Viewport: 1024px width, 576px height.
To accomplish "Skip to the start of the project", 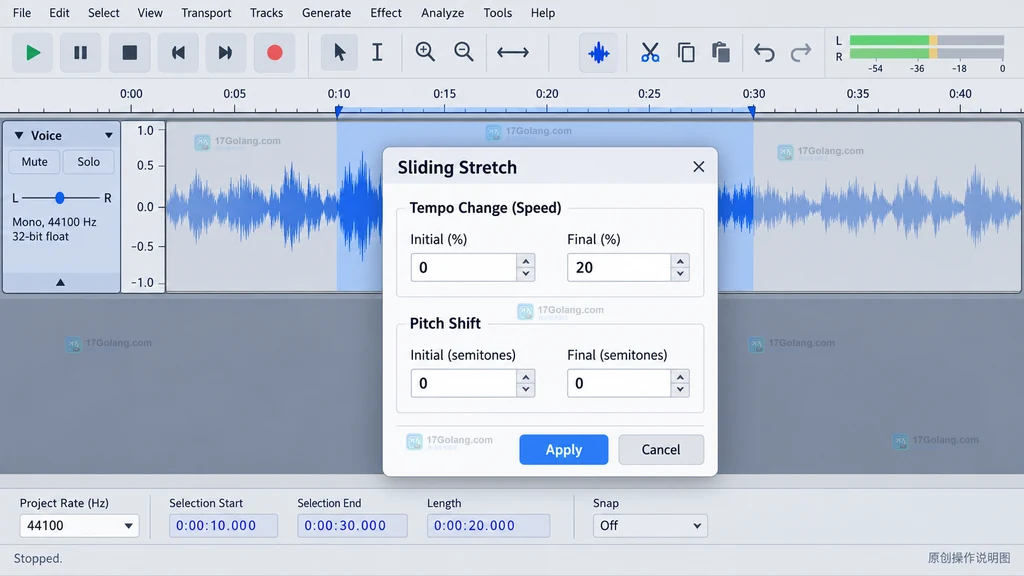I will [178, 52].
